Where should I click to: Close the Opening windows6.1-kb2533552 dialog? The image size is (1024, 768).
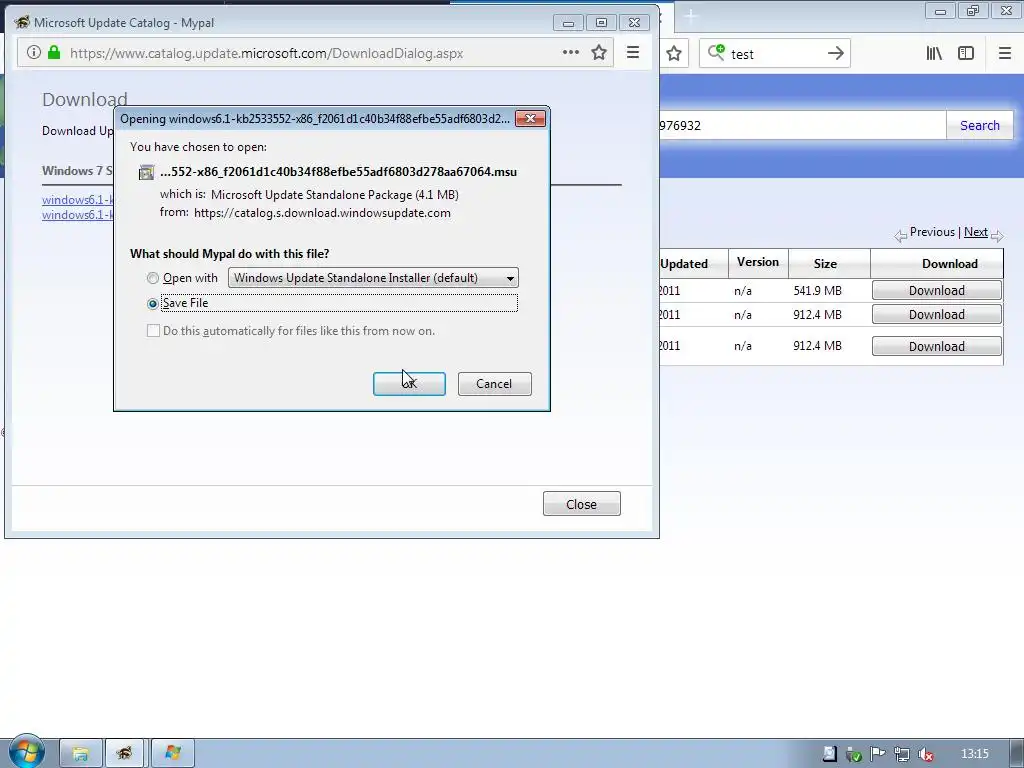pos(530,118)
